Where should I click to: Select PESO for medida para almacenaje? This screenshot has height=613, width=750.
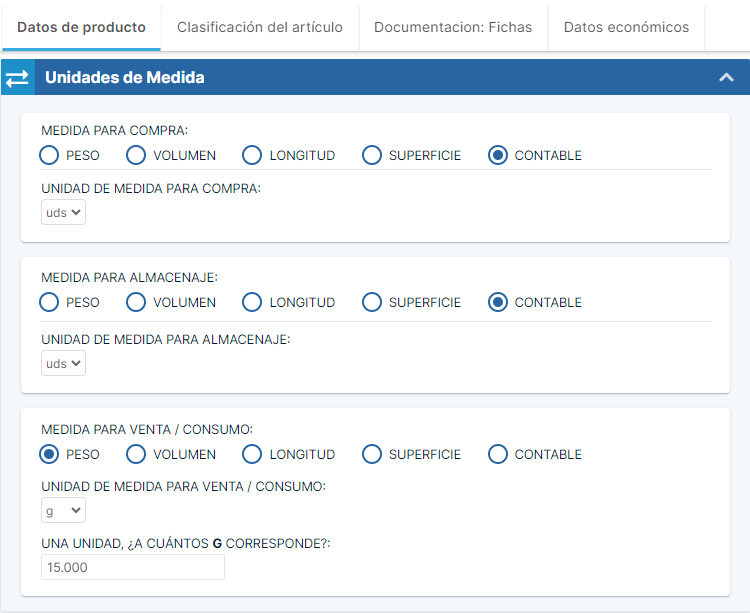pyautogui.click(x=49, y=302)
